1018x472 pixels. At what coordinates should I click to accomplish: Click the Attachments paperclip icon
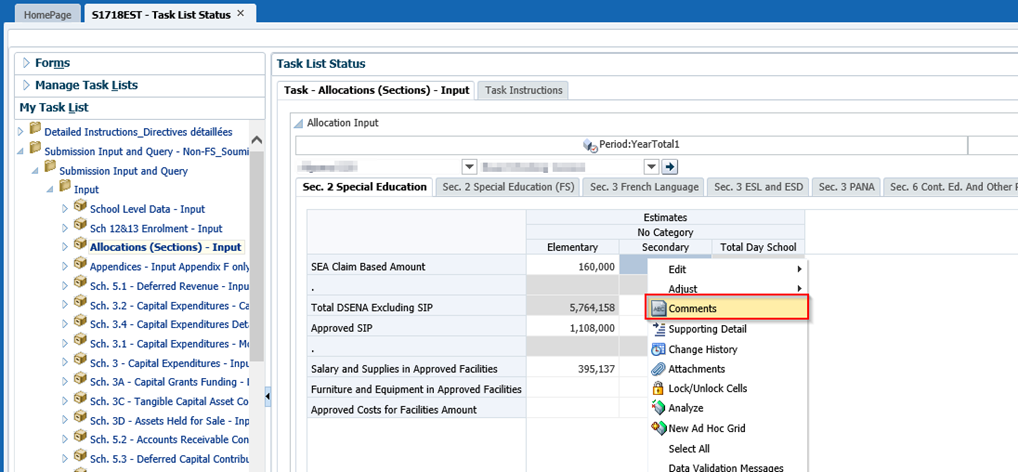(658, 369)
